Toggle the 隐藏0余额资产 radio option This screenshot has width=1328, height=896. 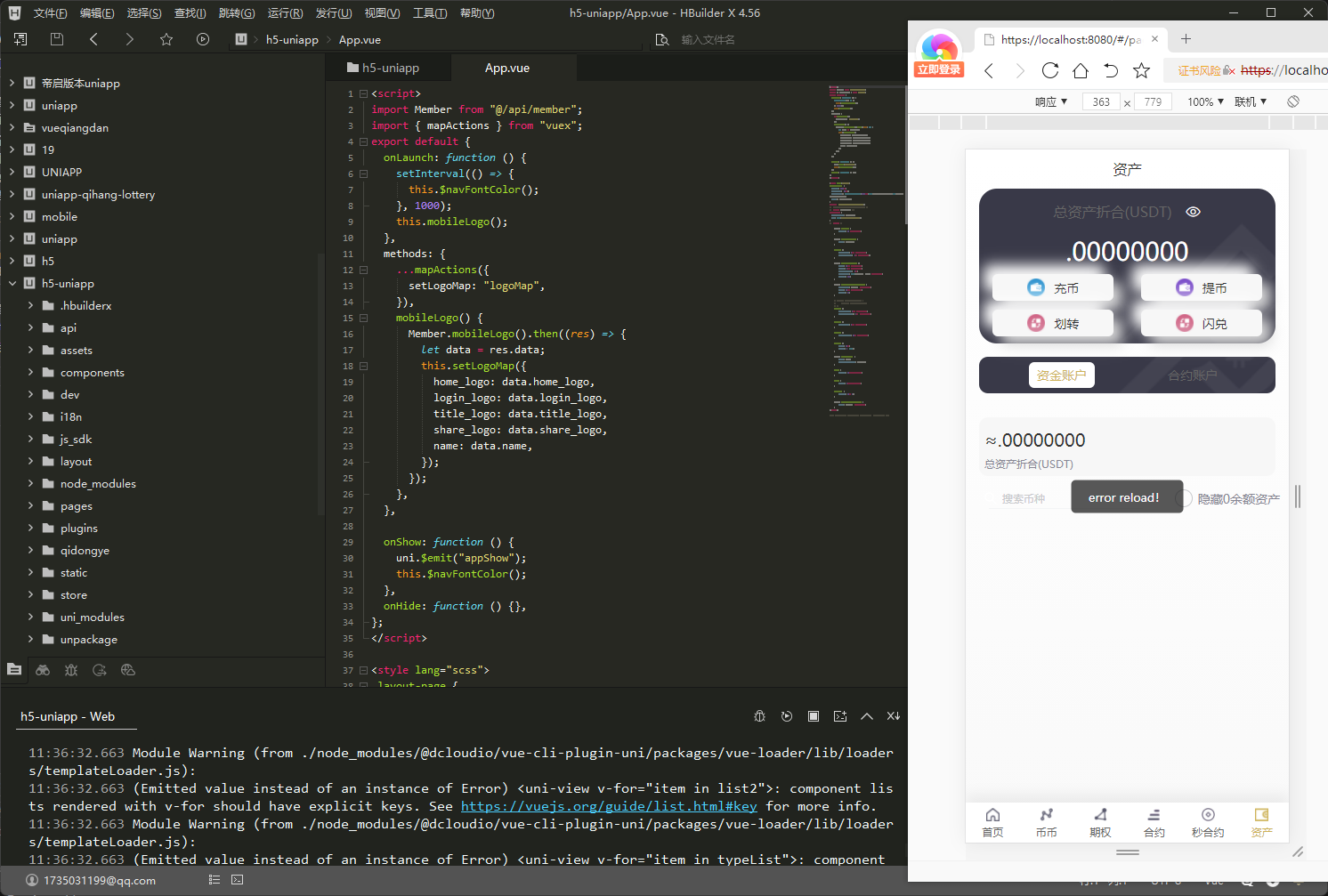click(1183, 499)
